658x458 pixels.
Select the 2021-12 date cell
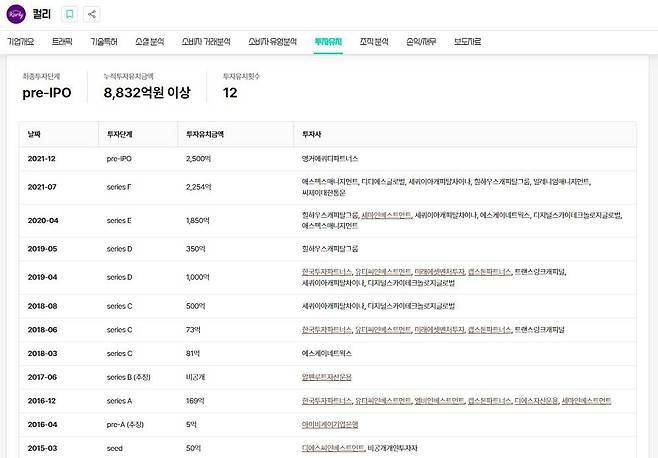point(42,159)
